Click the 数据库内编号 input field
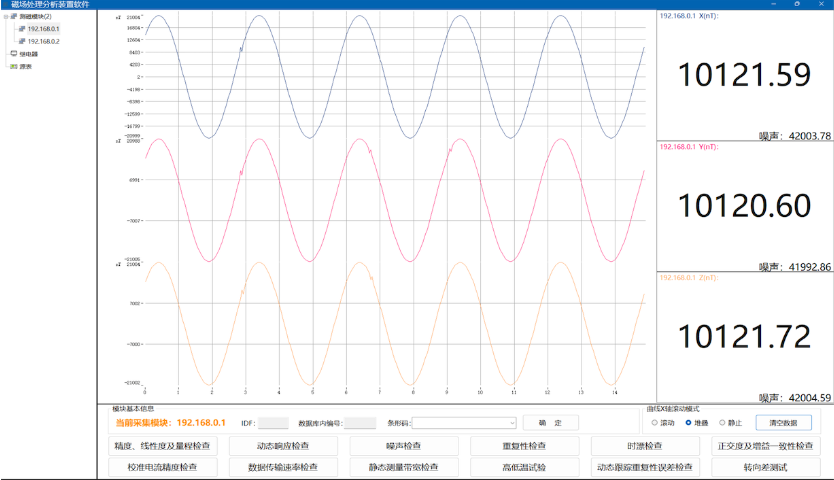834x480 pixels. pyautogui.click(x=360, y=423)
